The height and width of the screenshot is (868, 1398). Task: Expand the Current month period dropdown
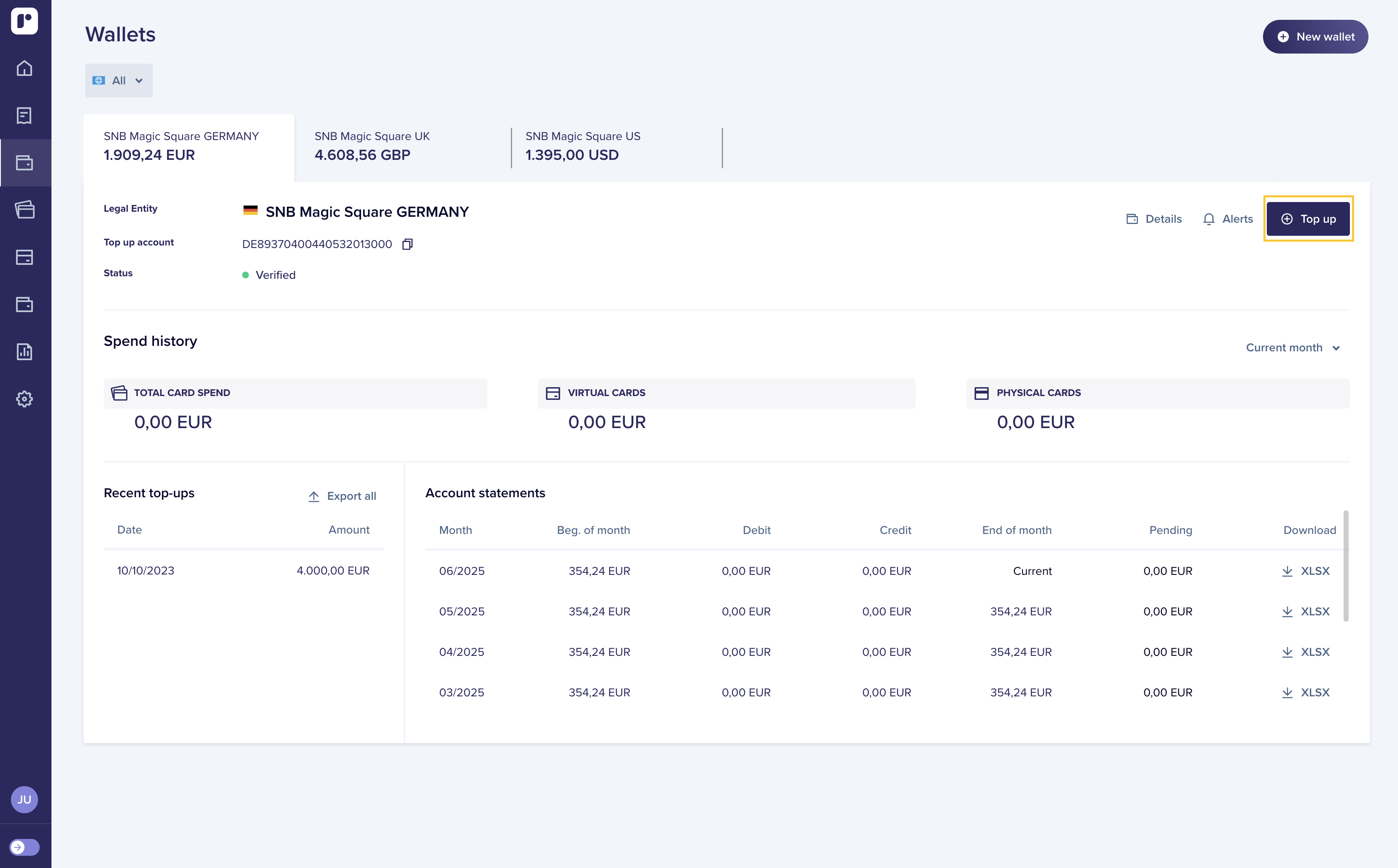(1293, 348)
